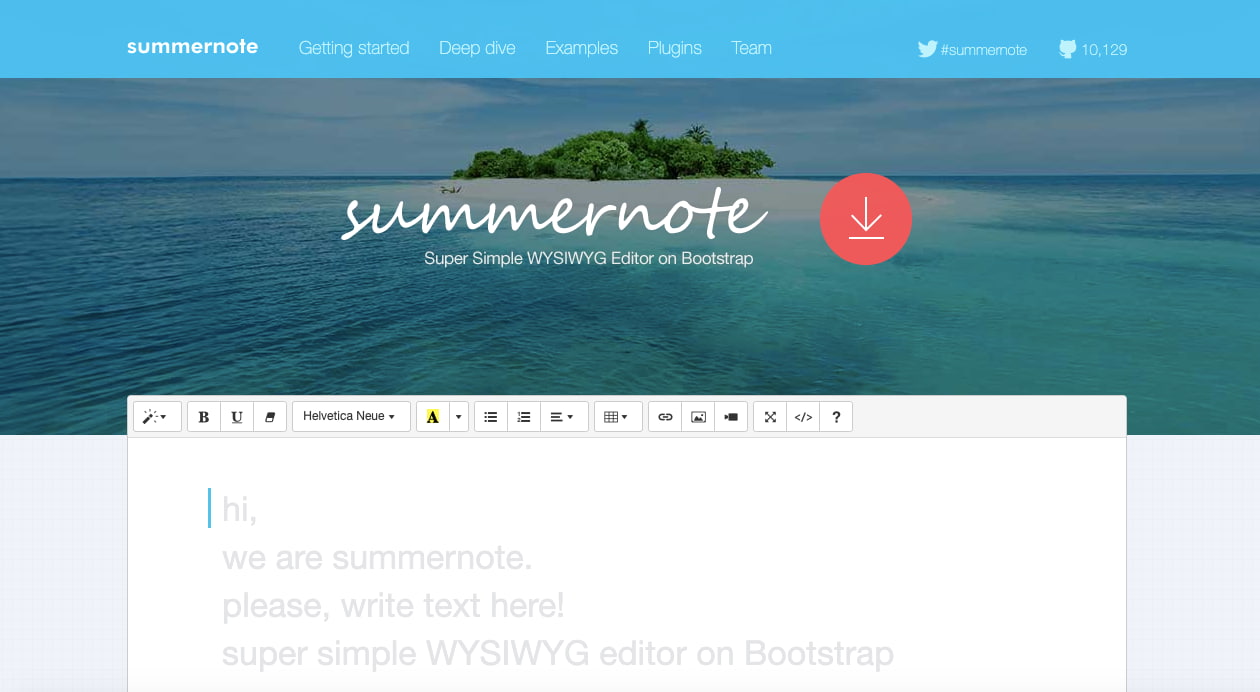Insert an unordered bullet list
Screen dimensions: 1260x692
click(491, 417)
